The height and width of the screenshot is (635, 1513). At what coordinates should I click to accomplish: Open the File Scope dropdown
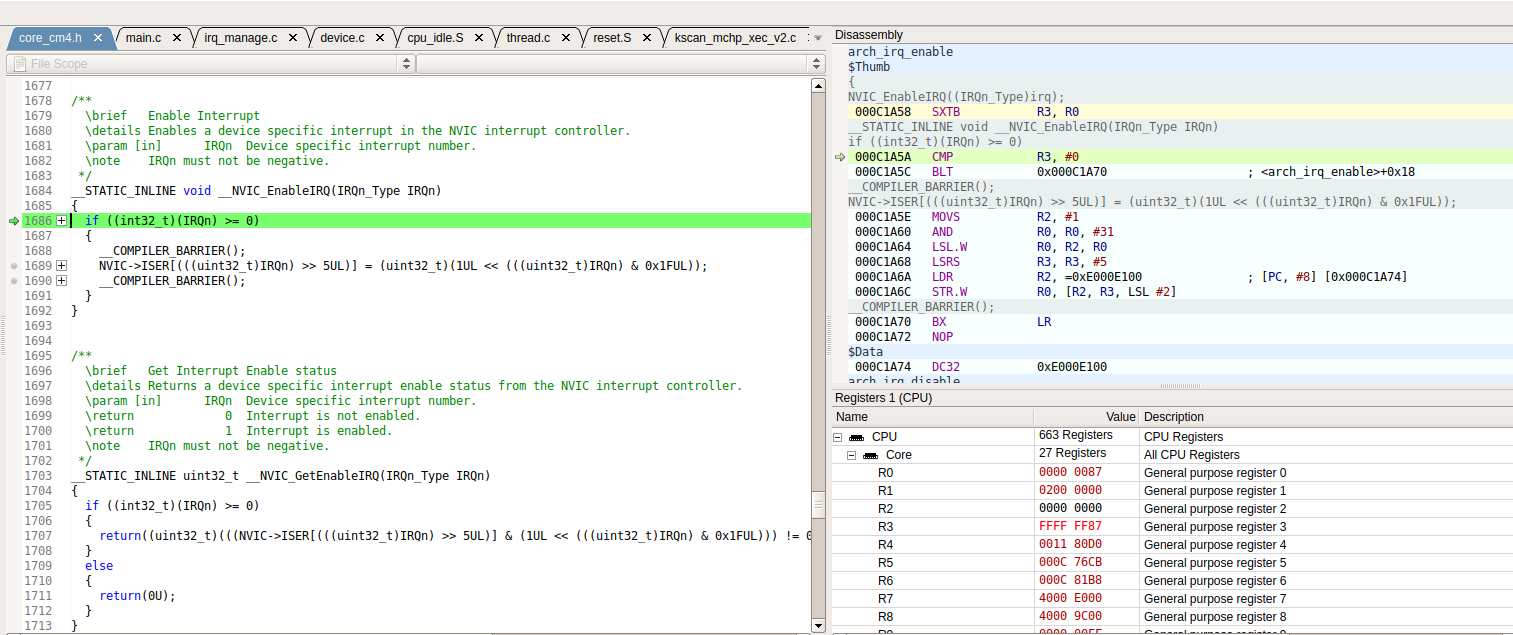click(406, 63)
